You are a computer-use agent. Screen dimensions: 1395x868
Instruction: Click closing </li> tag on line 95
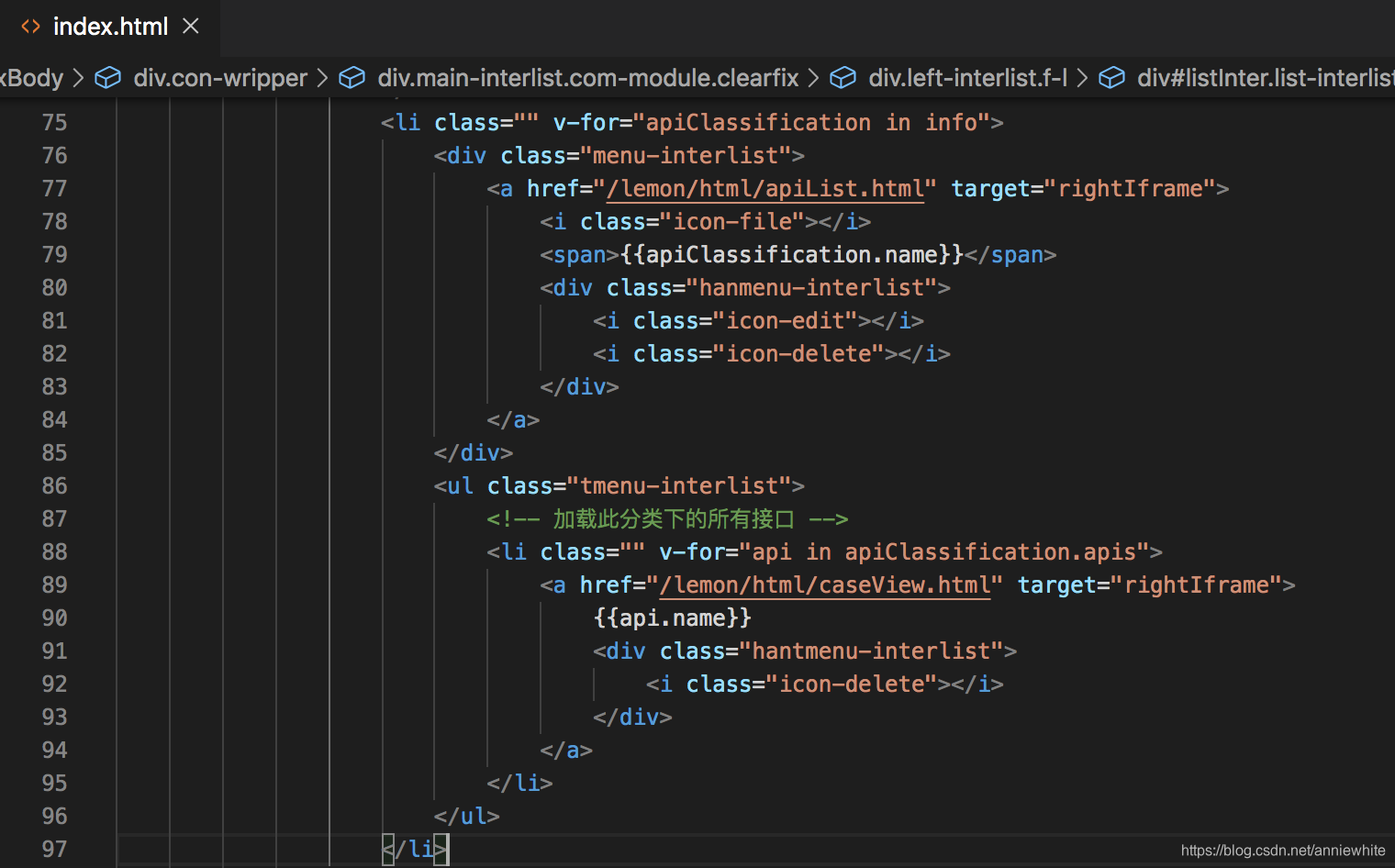coord(519,784)
